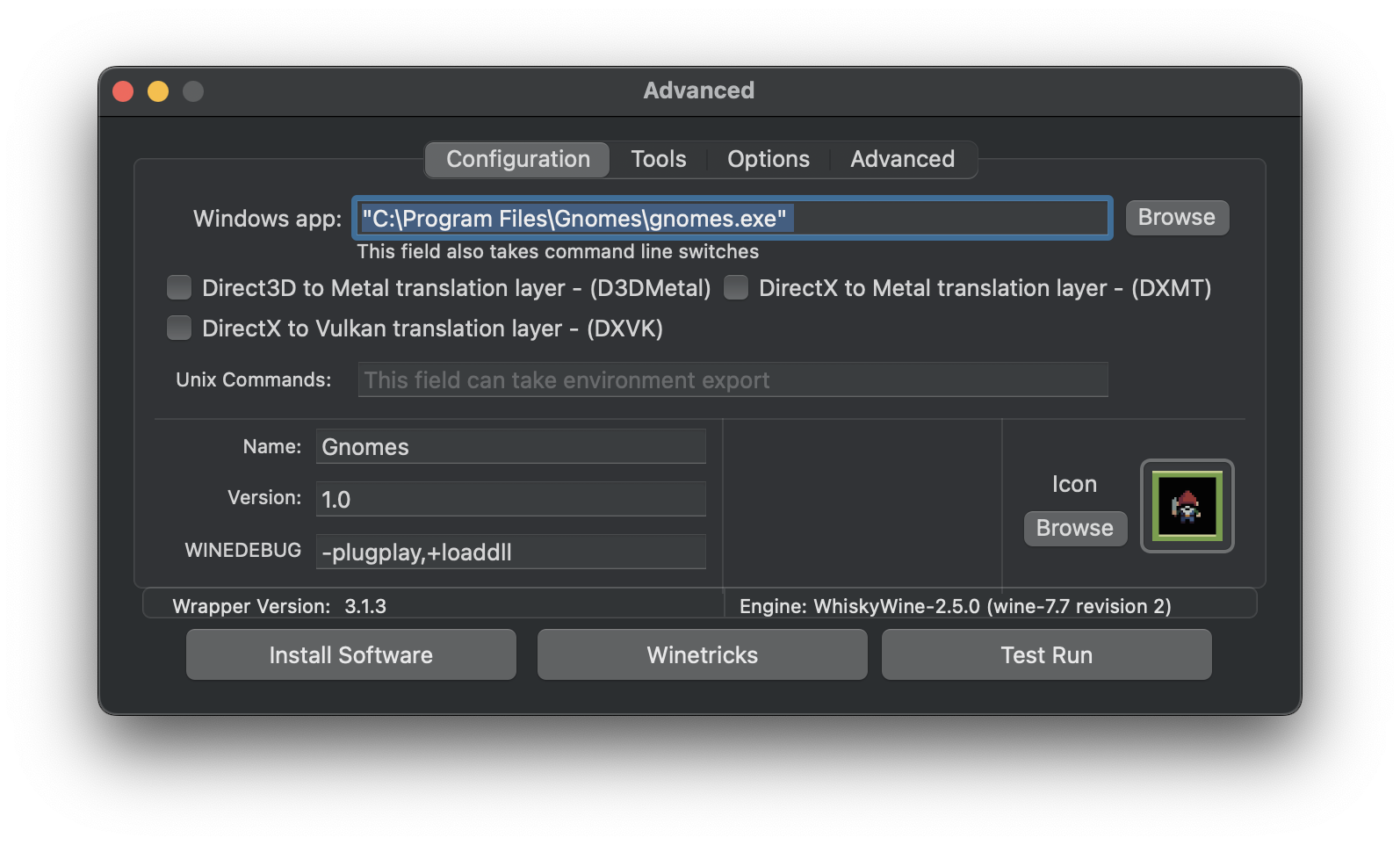Edit the WINEDEBUG field
The height and width of the screenshot is (845, 1400).
[x=510, y=552]
